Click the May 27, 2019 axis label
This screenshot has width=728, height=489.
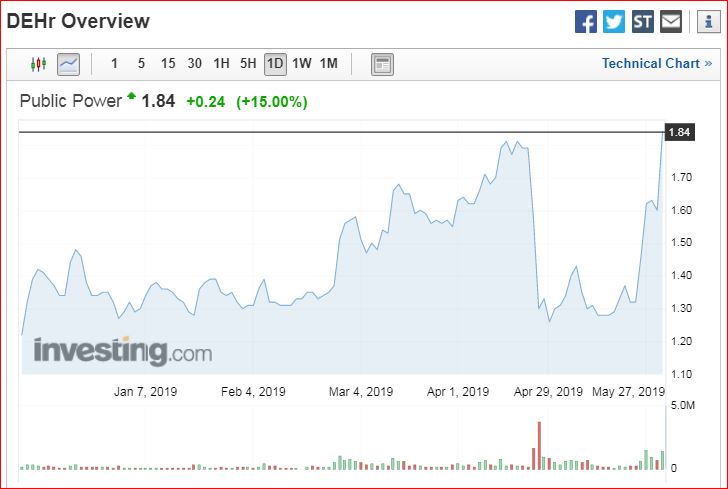pyautogui.click(x=628, y=392)
